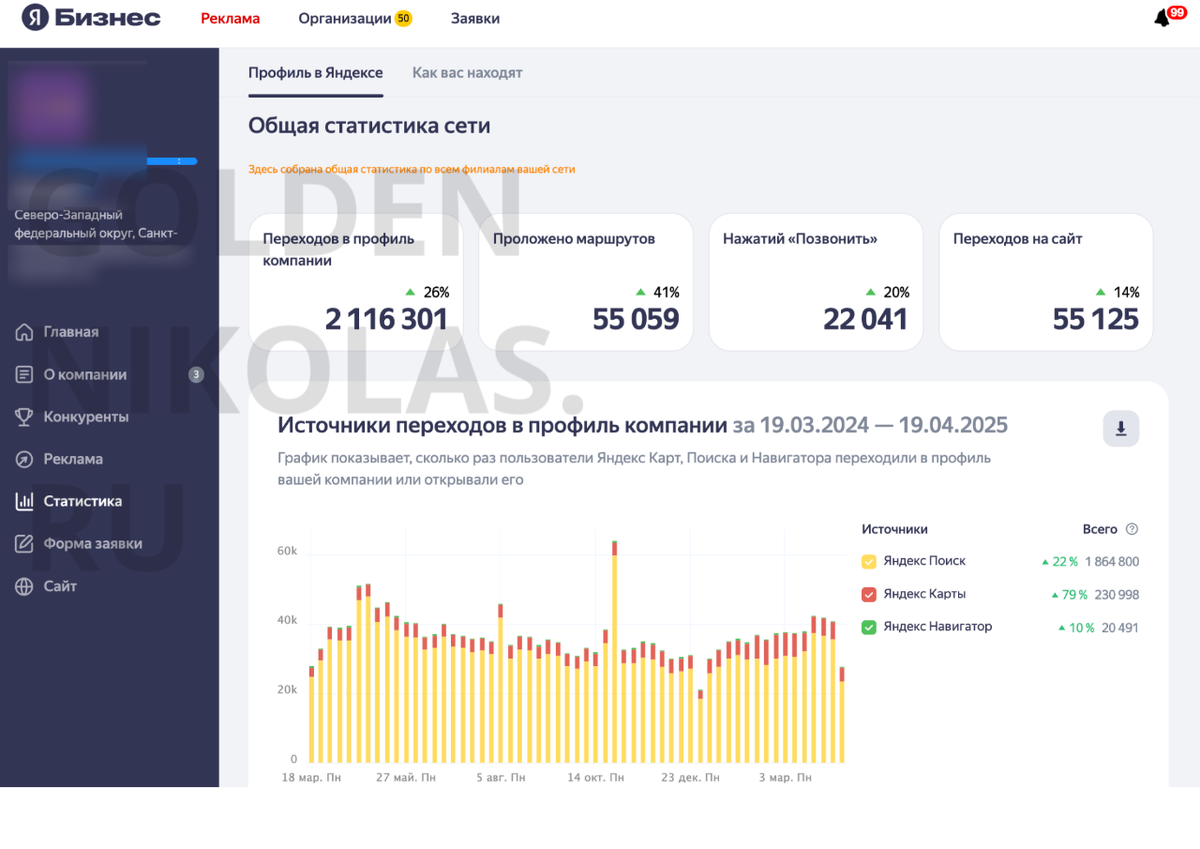
Task: Click the tallest bar in the October chart
Action: coord(614,651)
